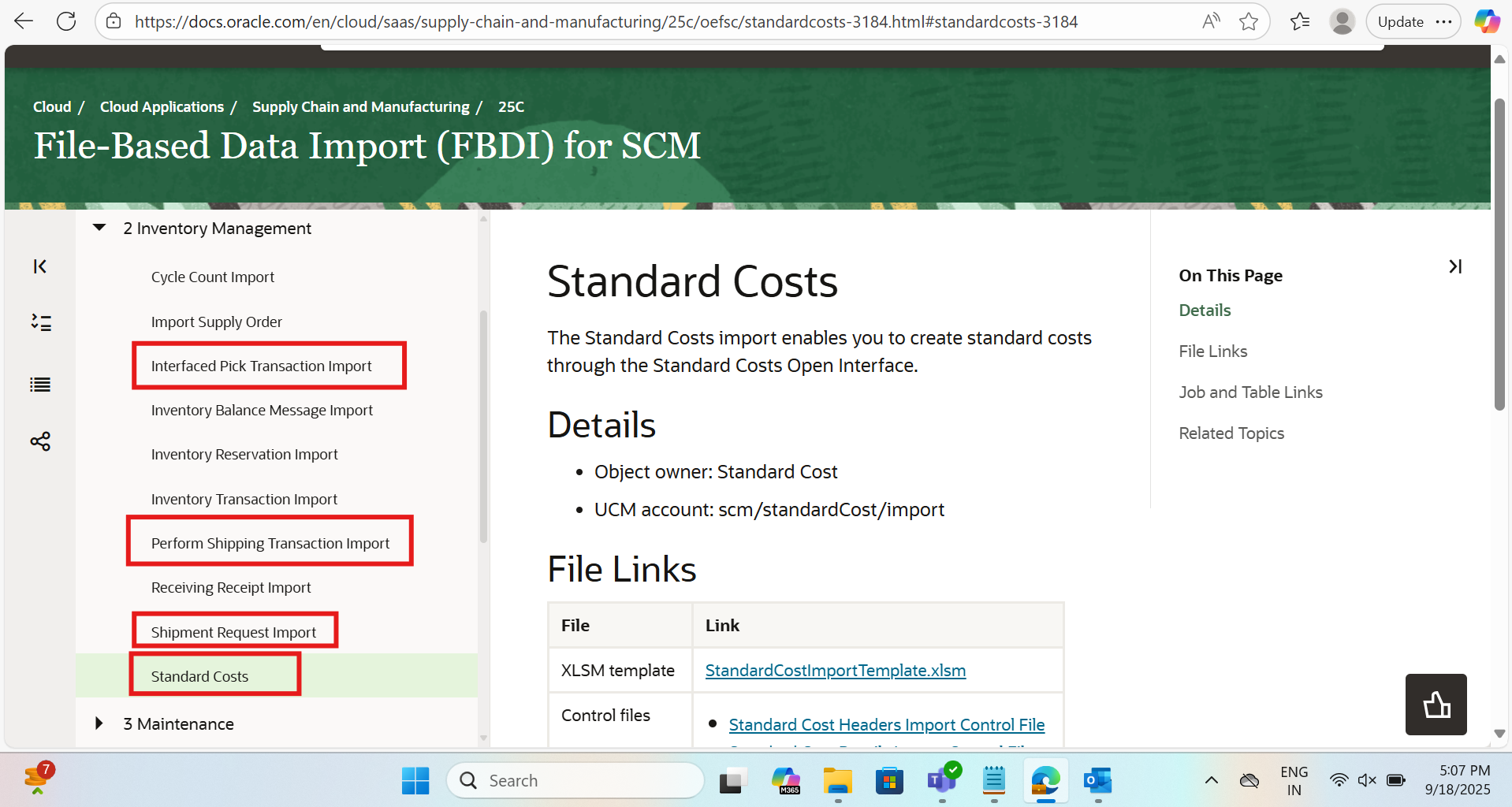Screen dimensions: 1512x807
Task: Click the Update button in Edge
Action: click(x=1402, y=21)
